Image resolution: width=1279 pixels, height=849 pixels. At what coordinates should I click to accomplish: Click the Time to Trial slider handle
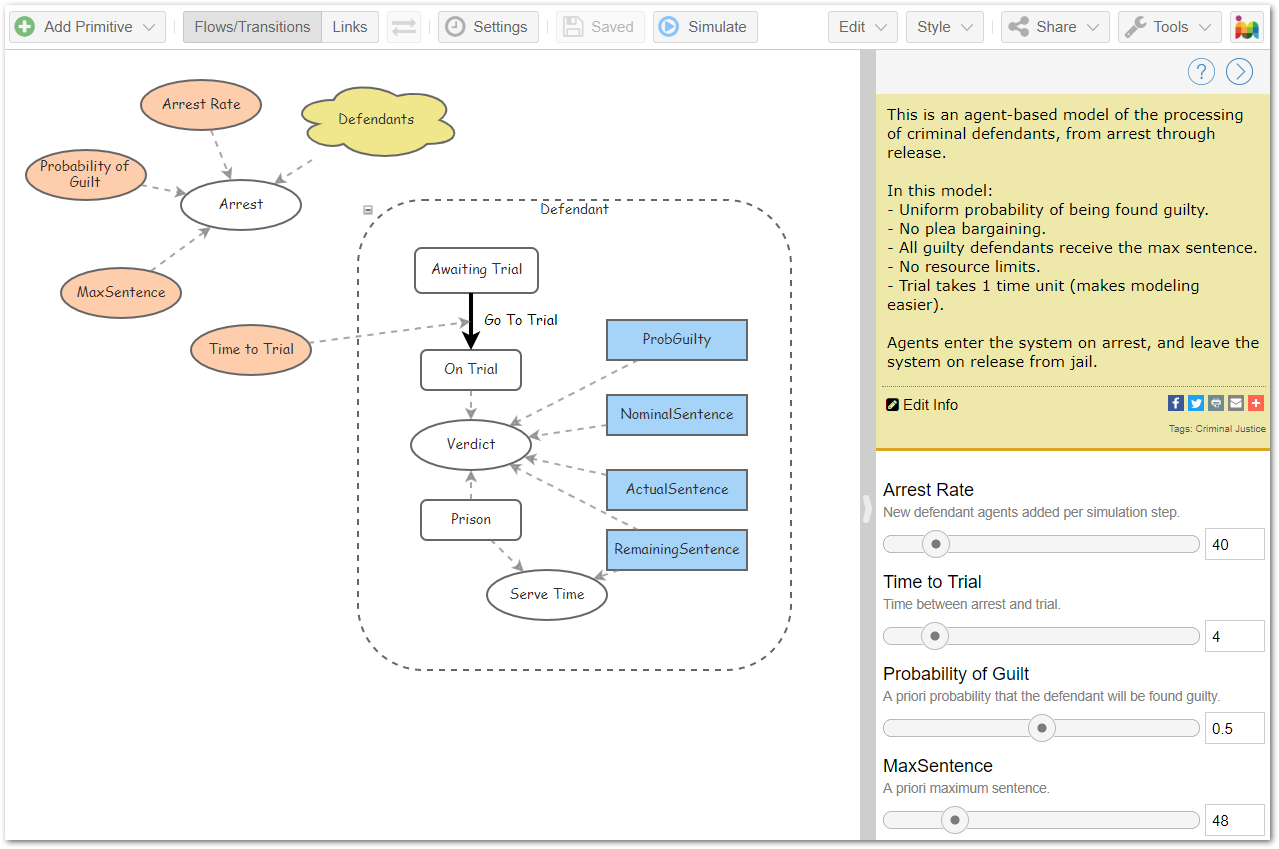[x=935, y=636]
